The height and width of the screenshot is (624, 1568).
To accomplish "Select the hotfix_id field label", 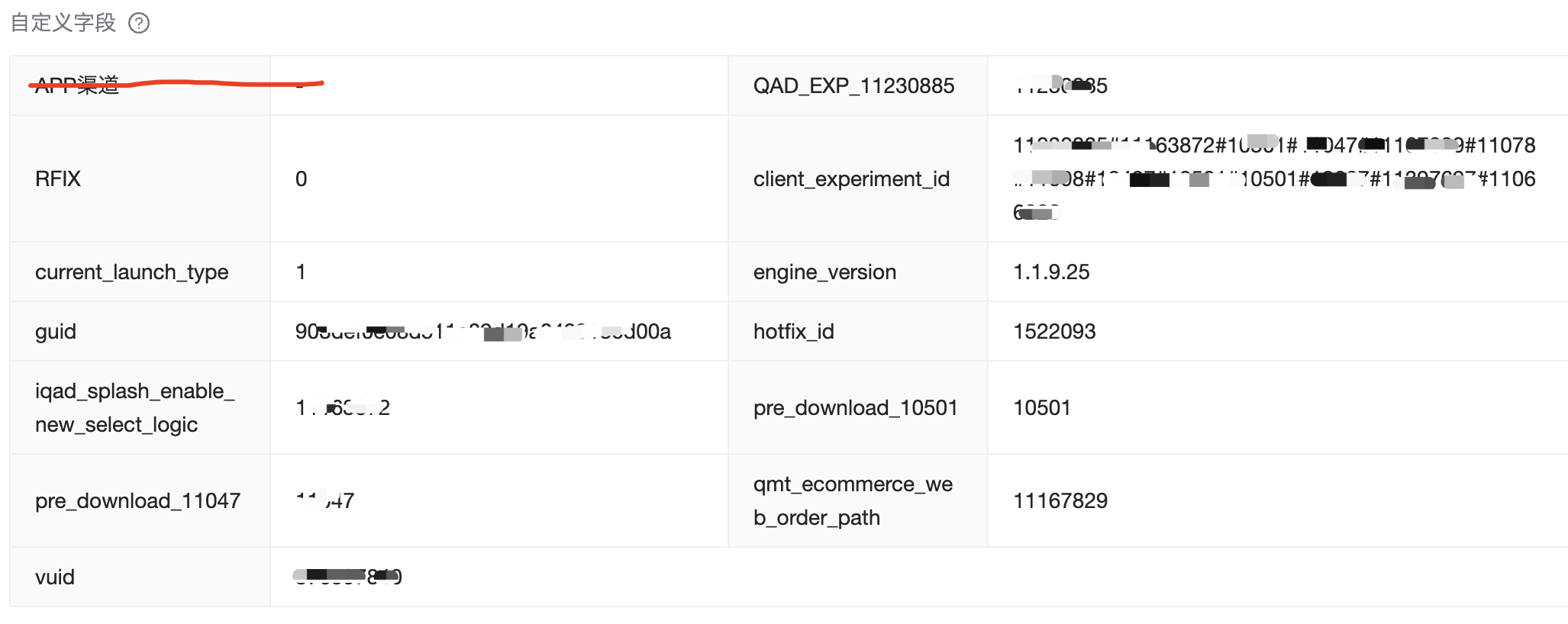I will pyautogui.click(x=793, y=331).
